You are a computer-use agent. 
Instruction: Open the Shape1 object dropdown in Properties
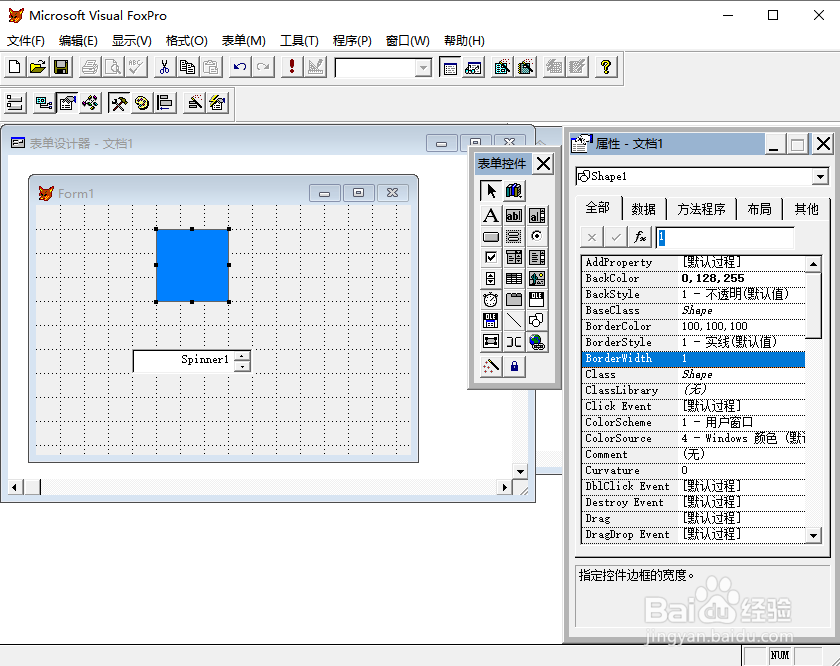pyautogui.click(x=820, y=176)
